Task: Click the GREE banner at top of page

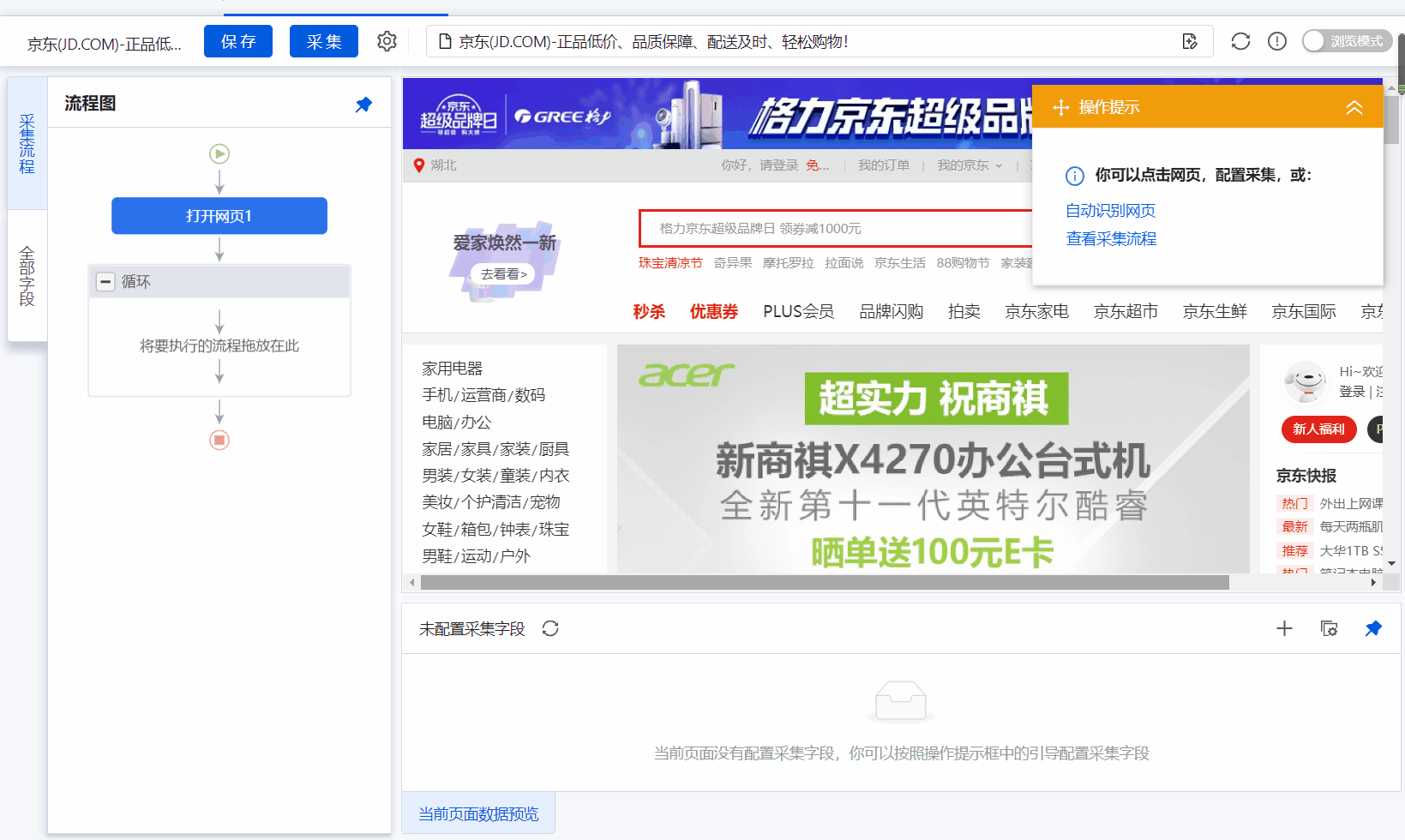Action: point(718,114)
